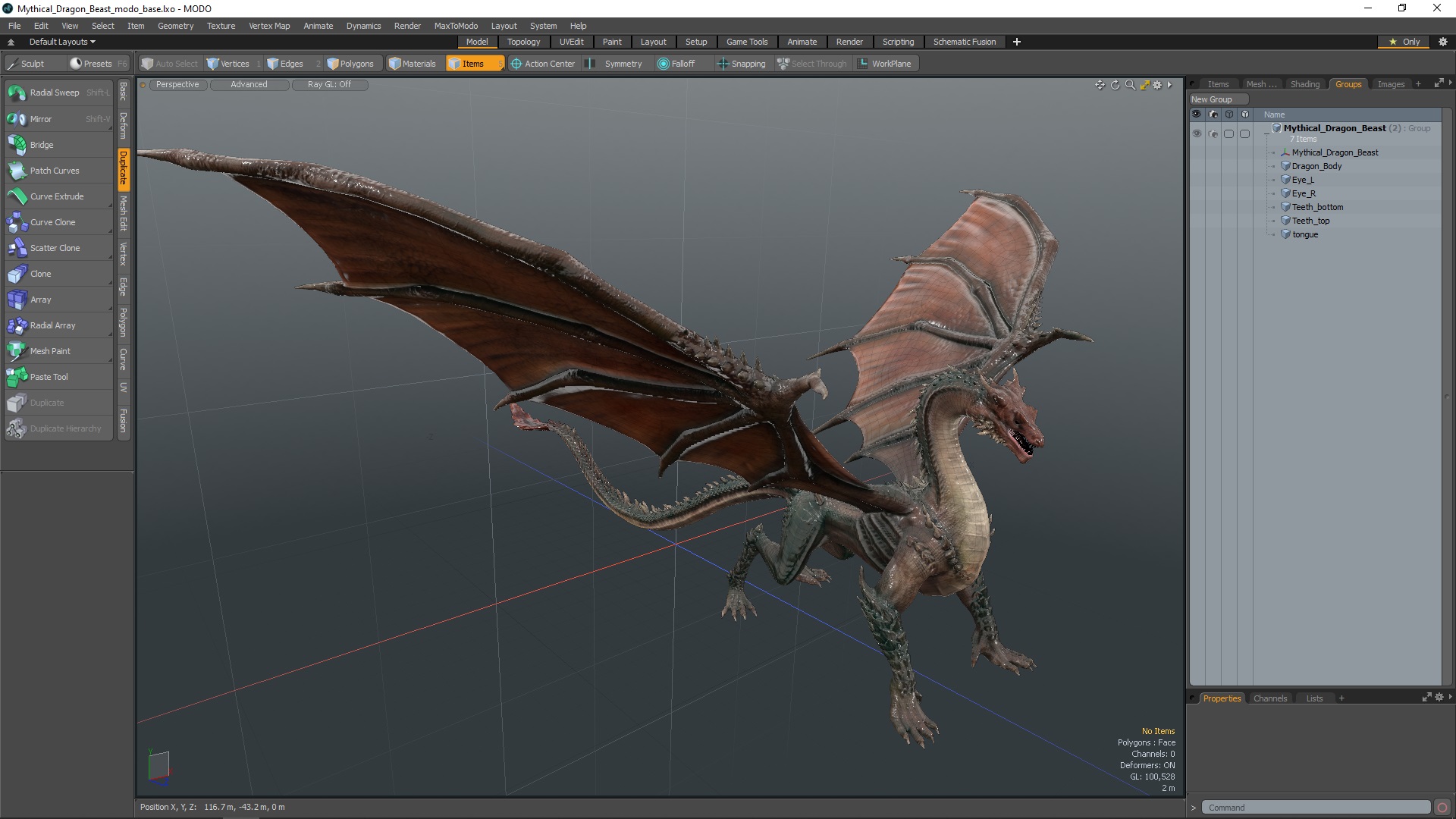
Task: Activate the Mesh Paint tool
Action: pos(58,351)
